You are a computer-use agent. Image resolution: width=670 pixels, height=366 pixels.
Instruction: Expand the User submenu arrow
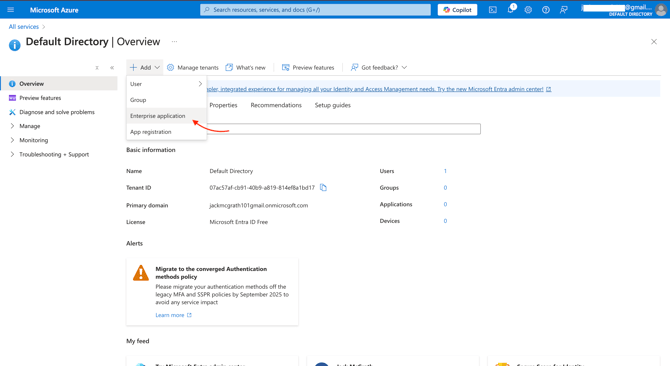200,84
